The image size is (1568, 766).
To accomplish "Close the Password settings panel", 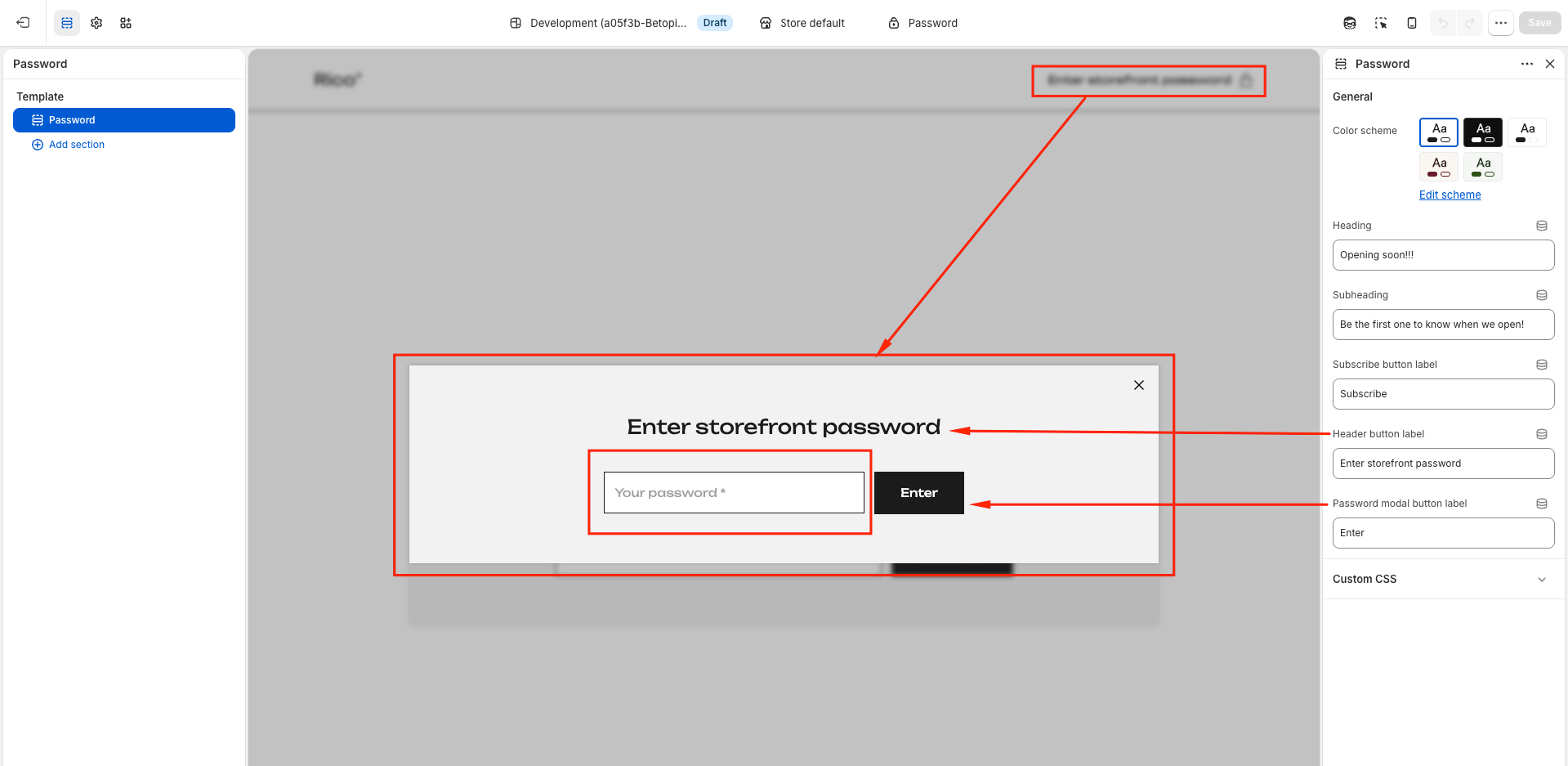I will point(1550,64).
